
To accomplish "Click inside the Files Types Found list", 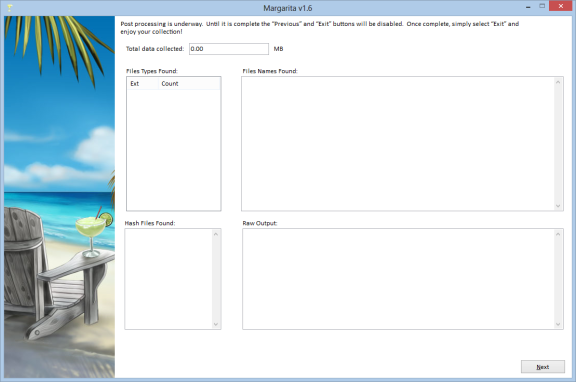I will point(174,150).
